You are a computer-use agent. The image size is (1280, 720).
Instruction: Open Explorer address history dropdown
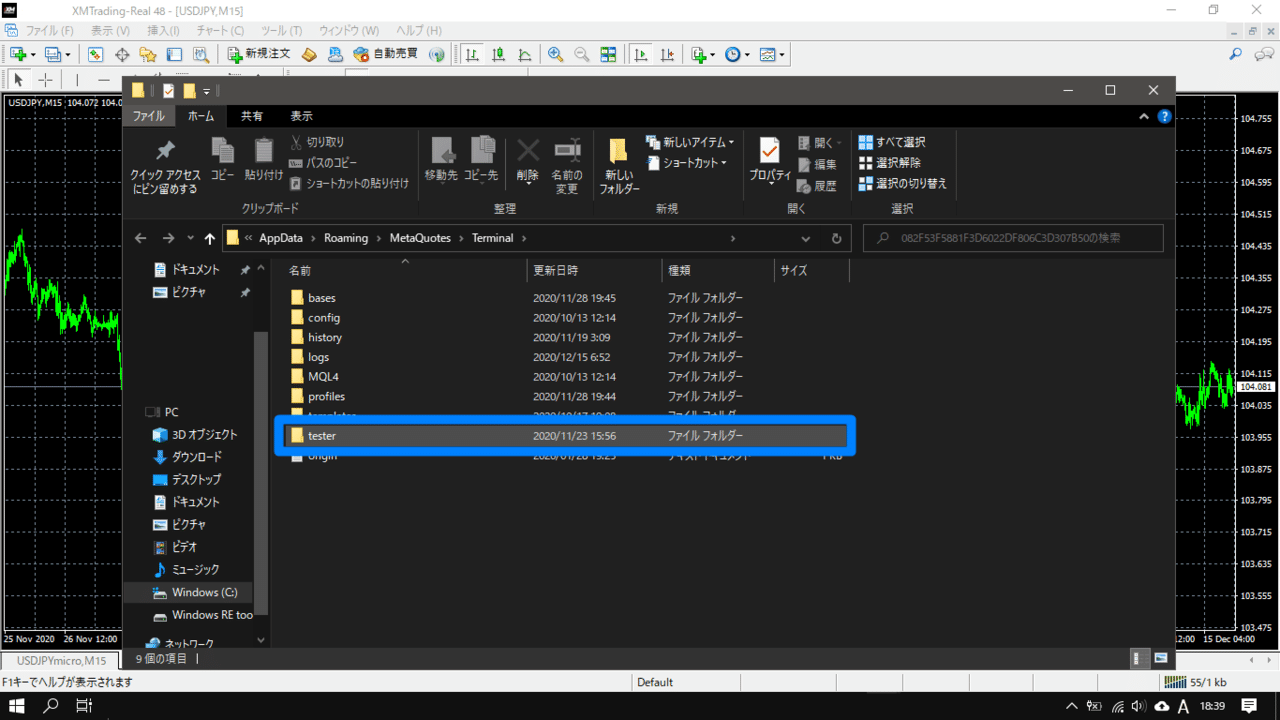click(806, 238)
